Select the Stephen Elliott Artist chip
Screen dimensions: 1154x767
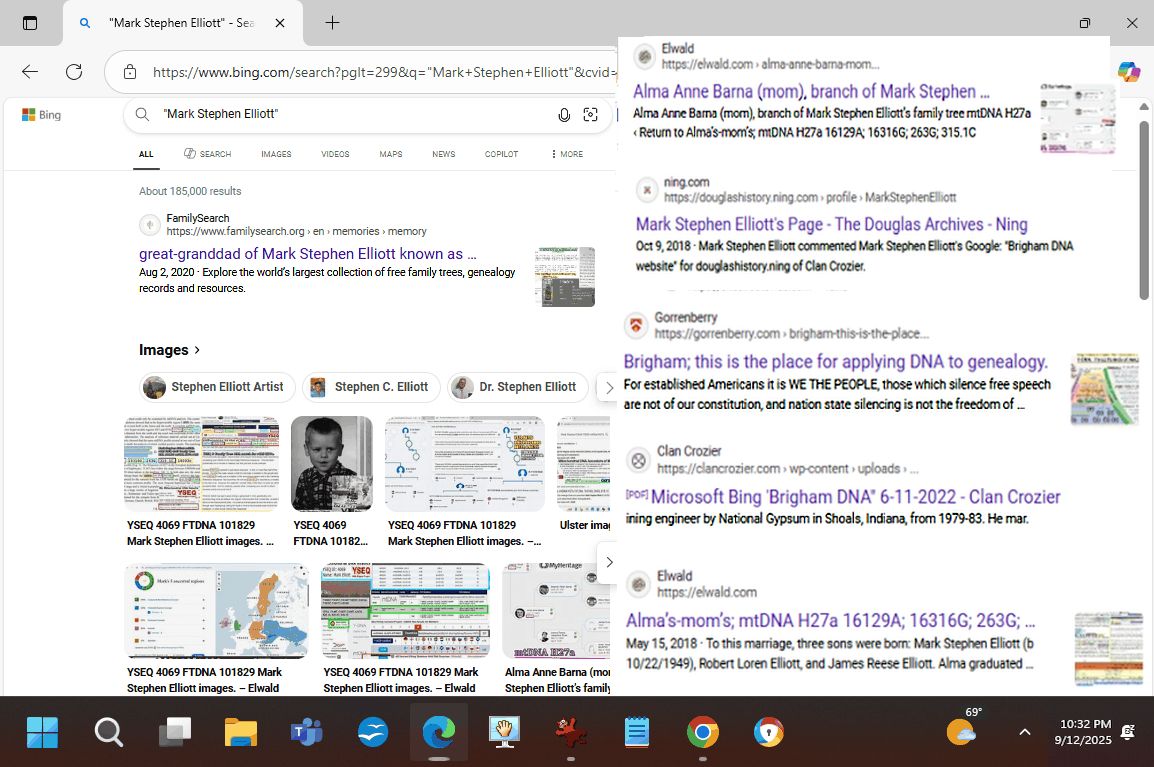click(217, 387)
